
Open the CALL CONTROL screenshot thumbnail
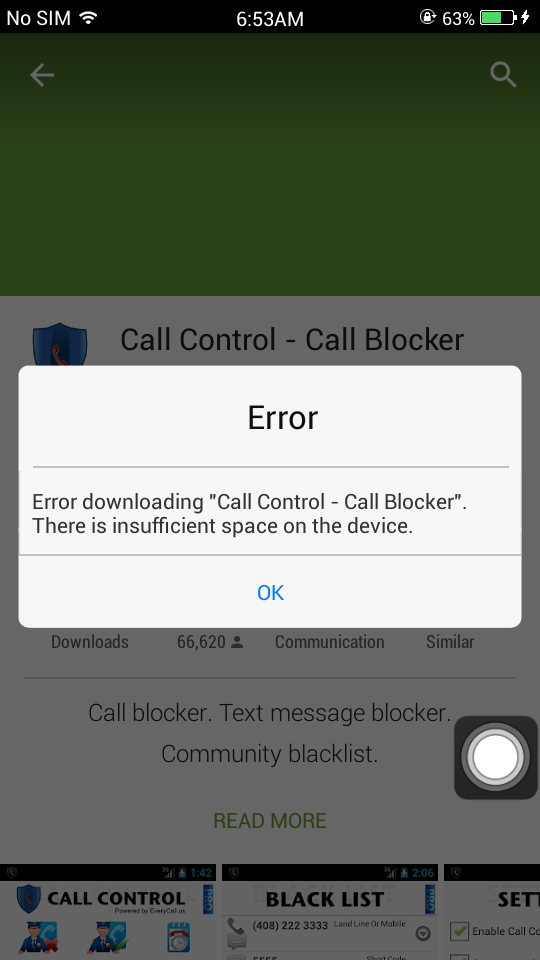pyautogui.click(x=108, y=912)
